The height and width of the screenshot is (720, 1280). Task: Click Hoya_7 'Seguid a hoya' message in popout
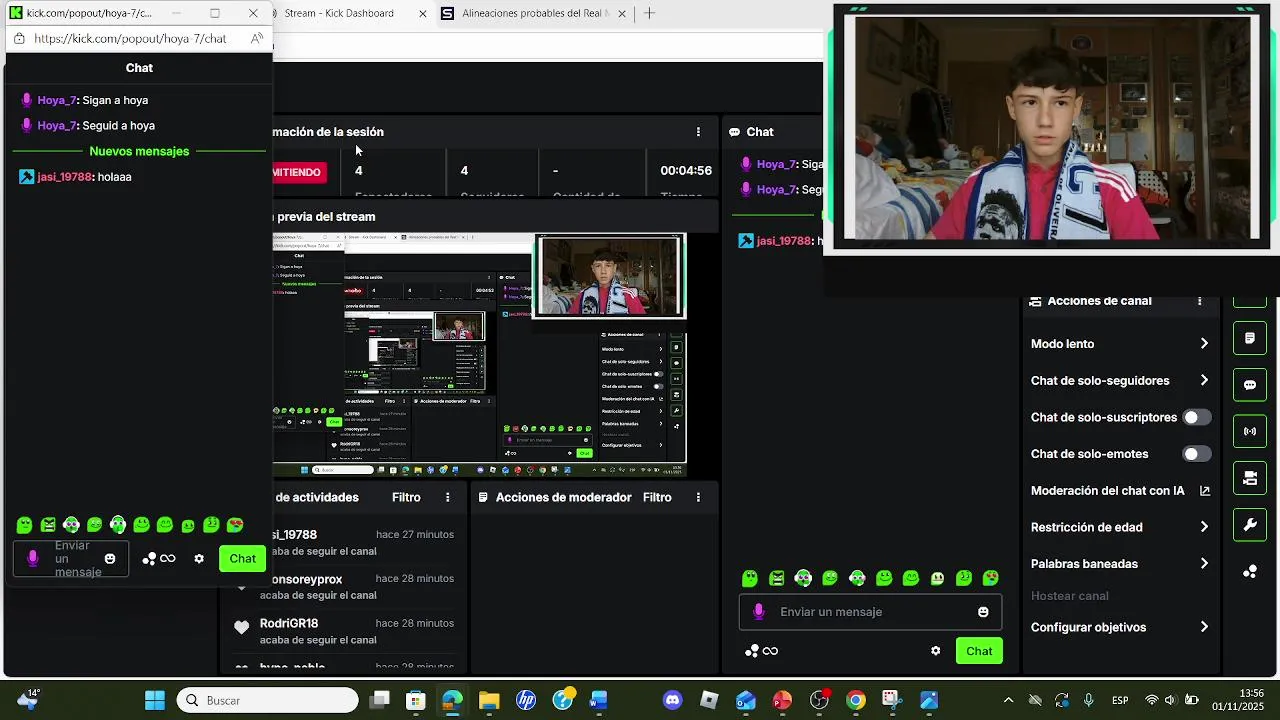point(96,126)
